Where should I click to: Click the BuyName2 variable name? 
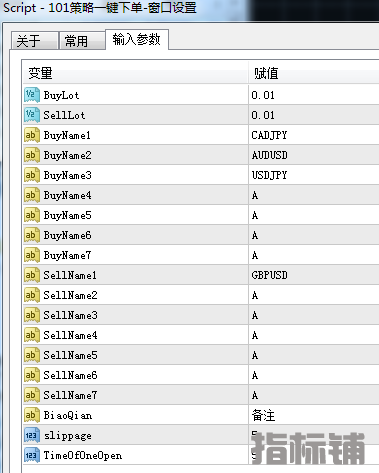67,155
